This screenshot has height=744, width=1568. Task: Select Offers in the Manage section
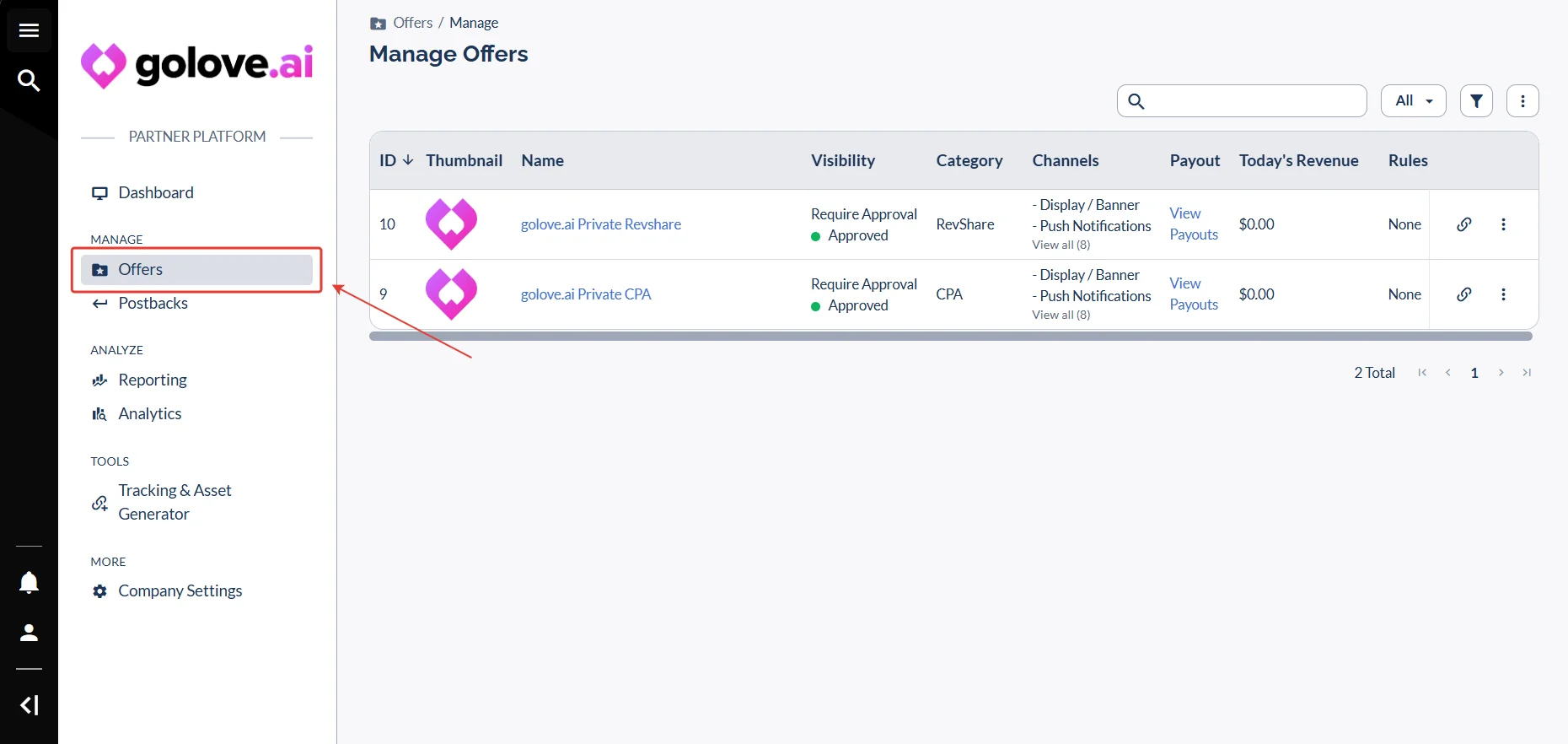[196, 270]
